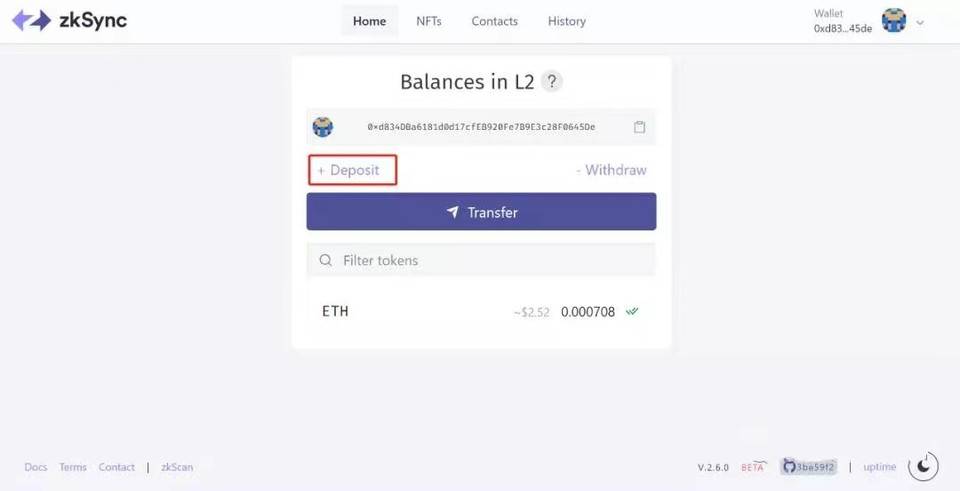Click the wallet avatar in the header
Image resolution: width=960 pixels, height=491 pixels.
tap(894, 21)
